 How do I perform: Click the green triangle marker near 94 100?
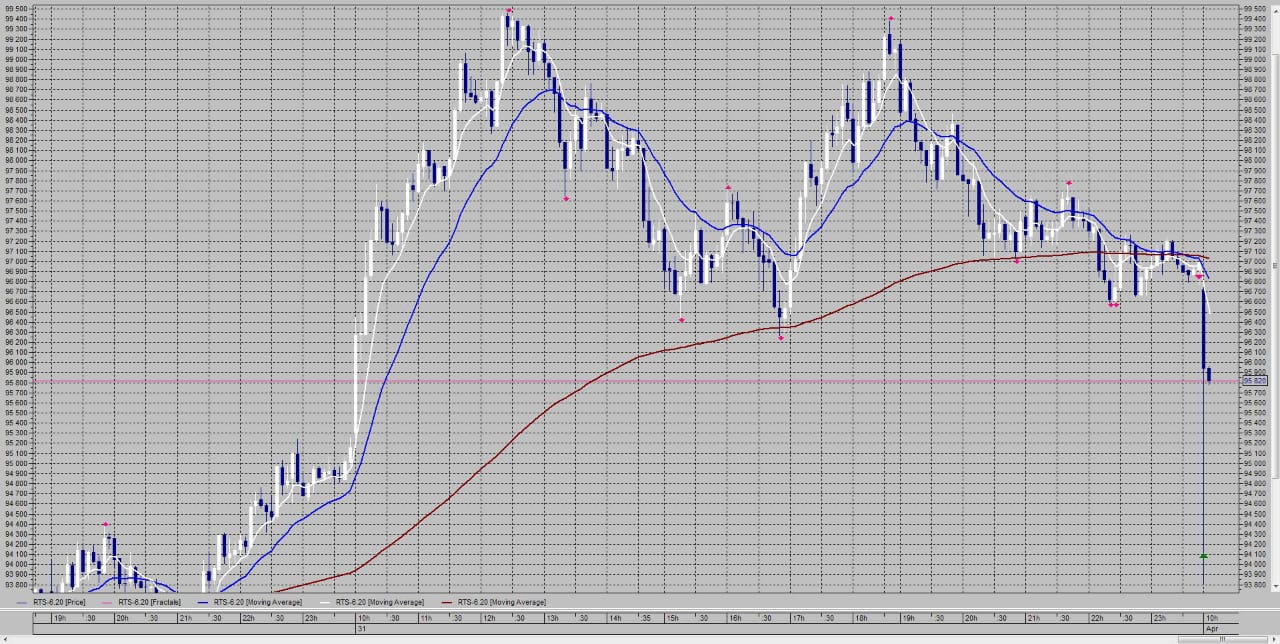pyautogui.click(x=1203, y=555)
